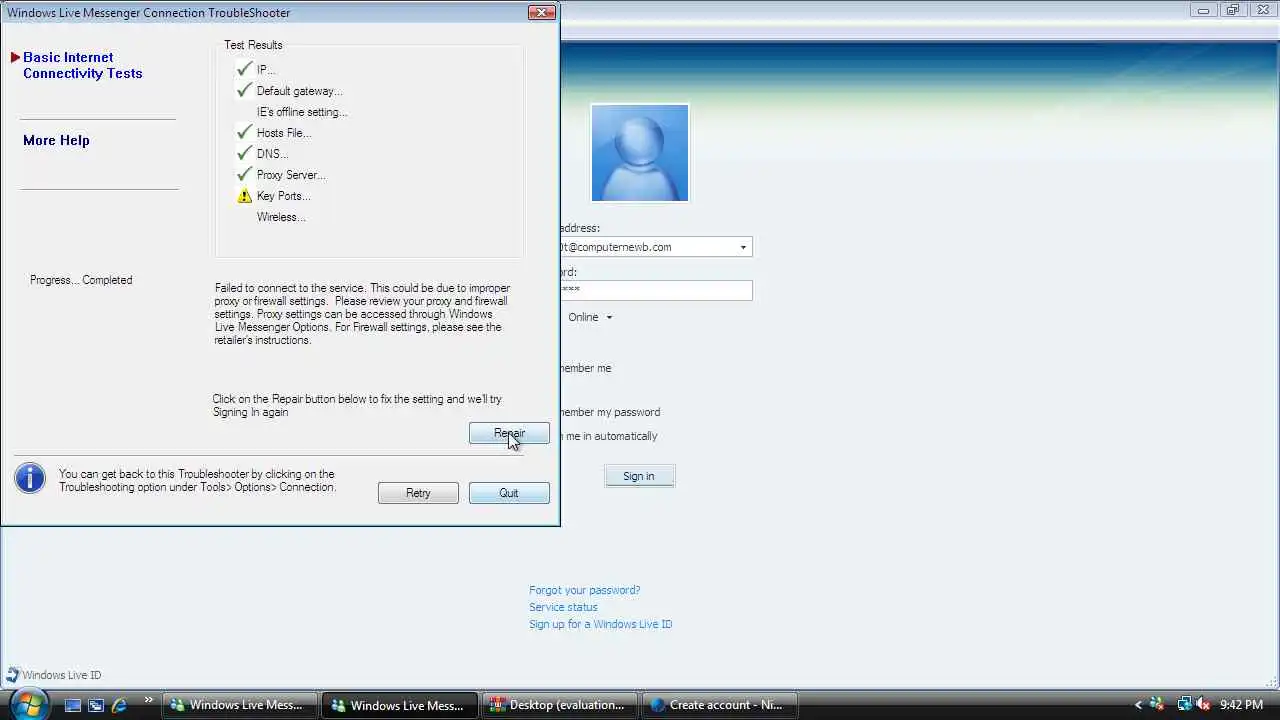The image size is (1280, 720).
Task: Click the checkmark next to Hosts File
Action: click(244, 132)
